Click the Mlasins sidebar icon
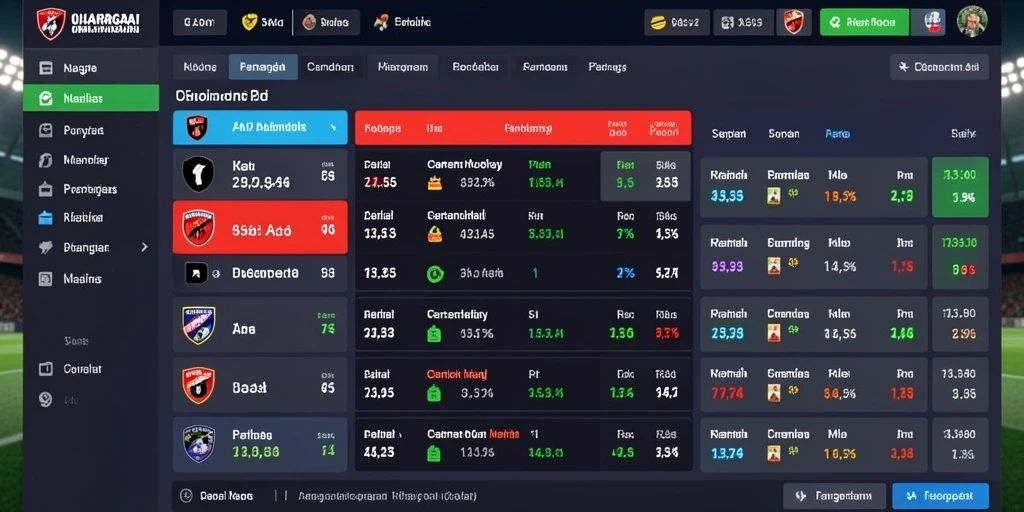The height and width of the screenshot is (512, 1024). [45, 279]
